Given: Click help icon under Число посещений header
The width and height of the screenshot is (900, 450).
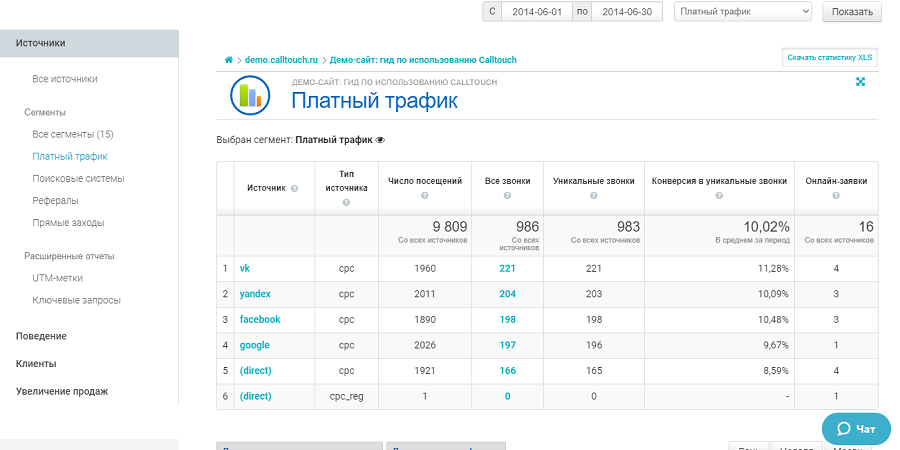Looking at the screenshot, I should (425, 196).
